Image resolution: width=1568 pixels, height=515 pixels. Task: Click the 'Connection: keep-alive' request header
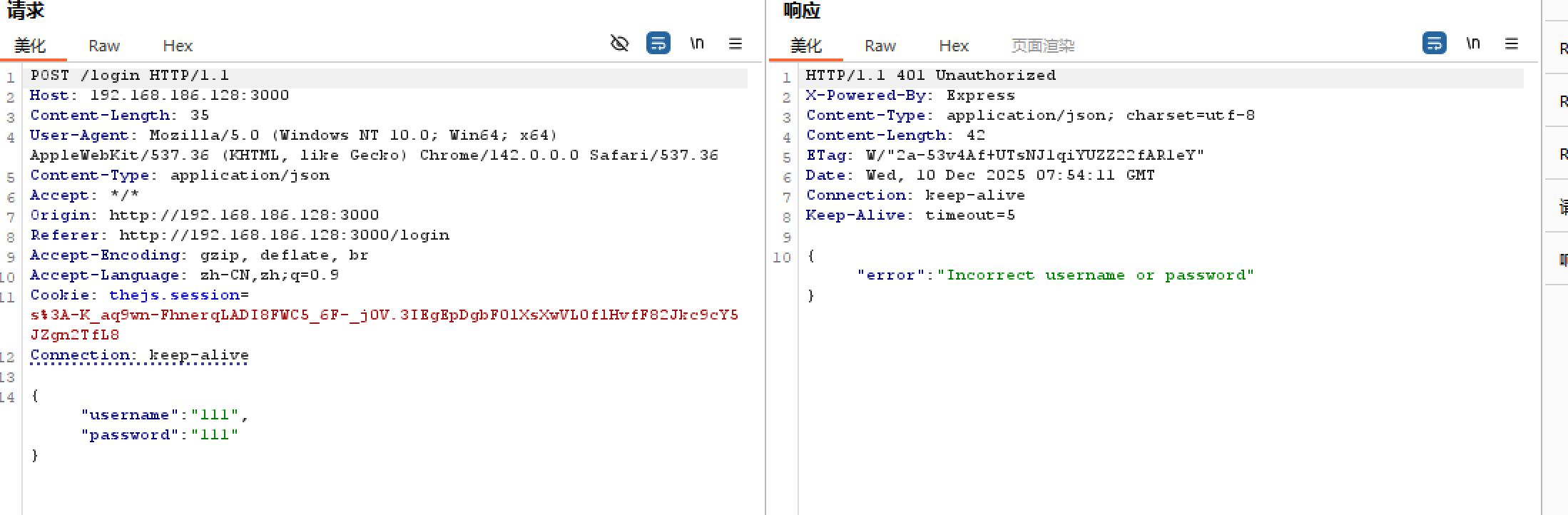(140, 355)
